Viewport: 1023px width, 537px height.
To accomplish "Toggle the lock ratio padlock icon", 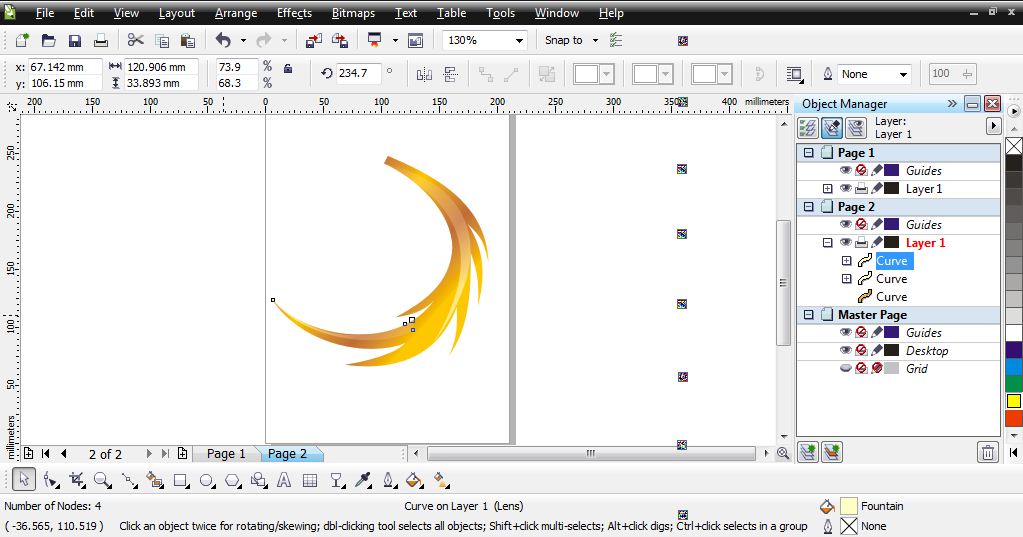I will click(x=288, y=68).
